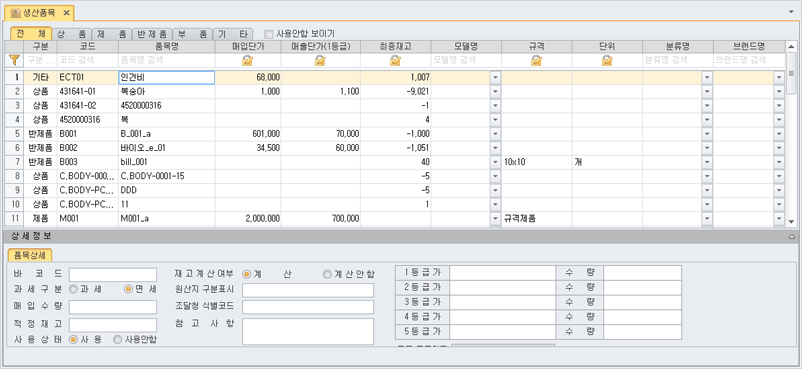Switch to 기타 tab

click(x=232, y=34)
